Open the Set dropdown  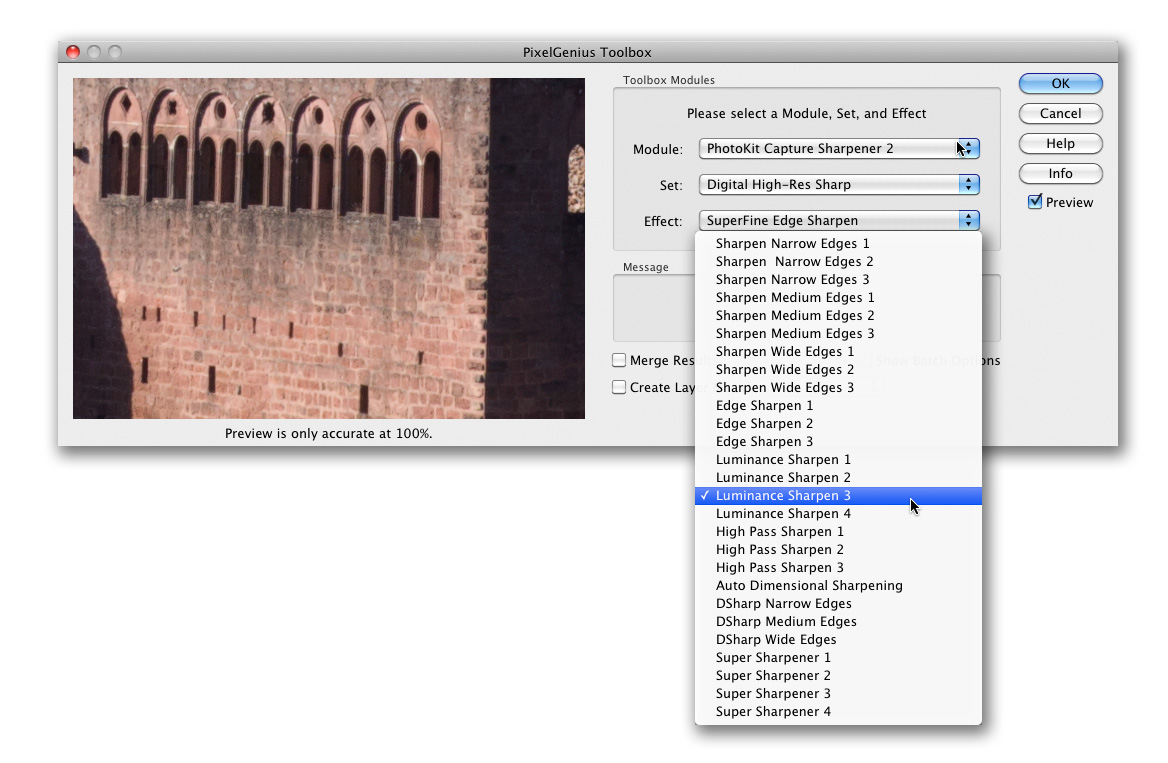(839, 184)
